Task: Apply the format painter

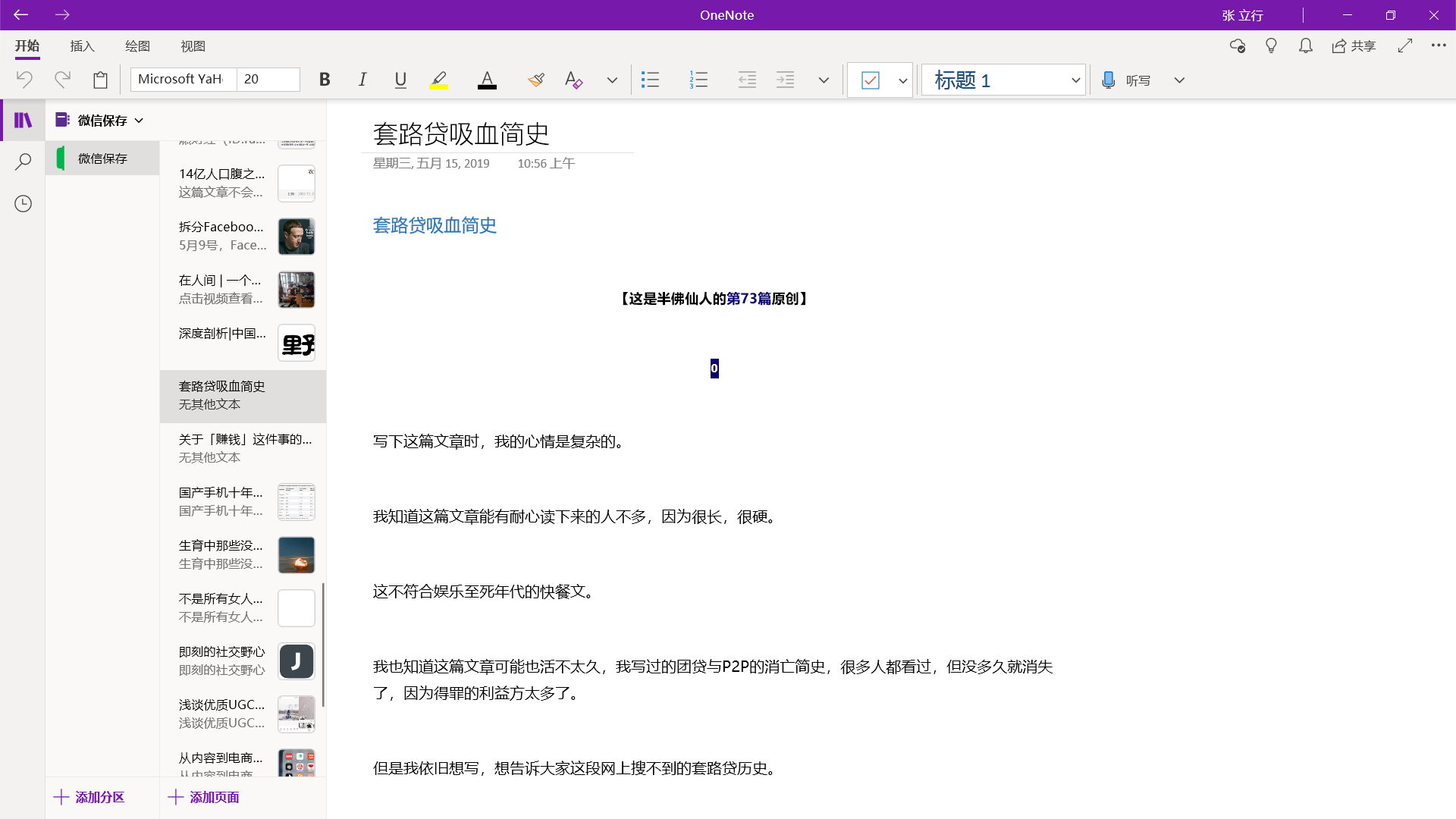Action: pyautogui.click(x=535, y=80)
